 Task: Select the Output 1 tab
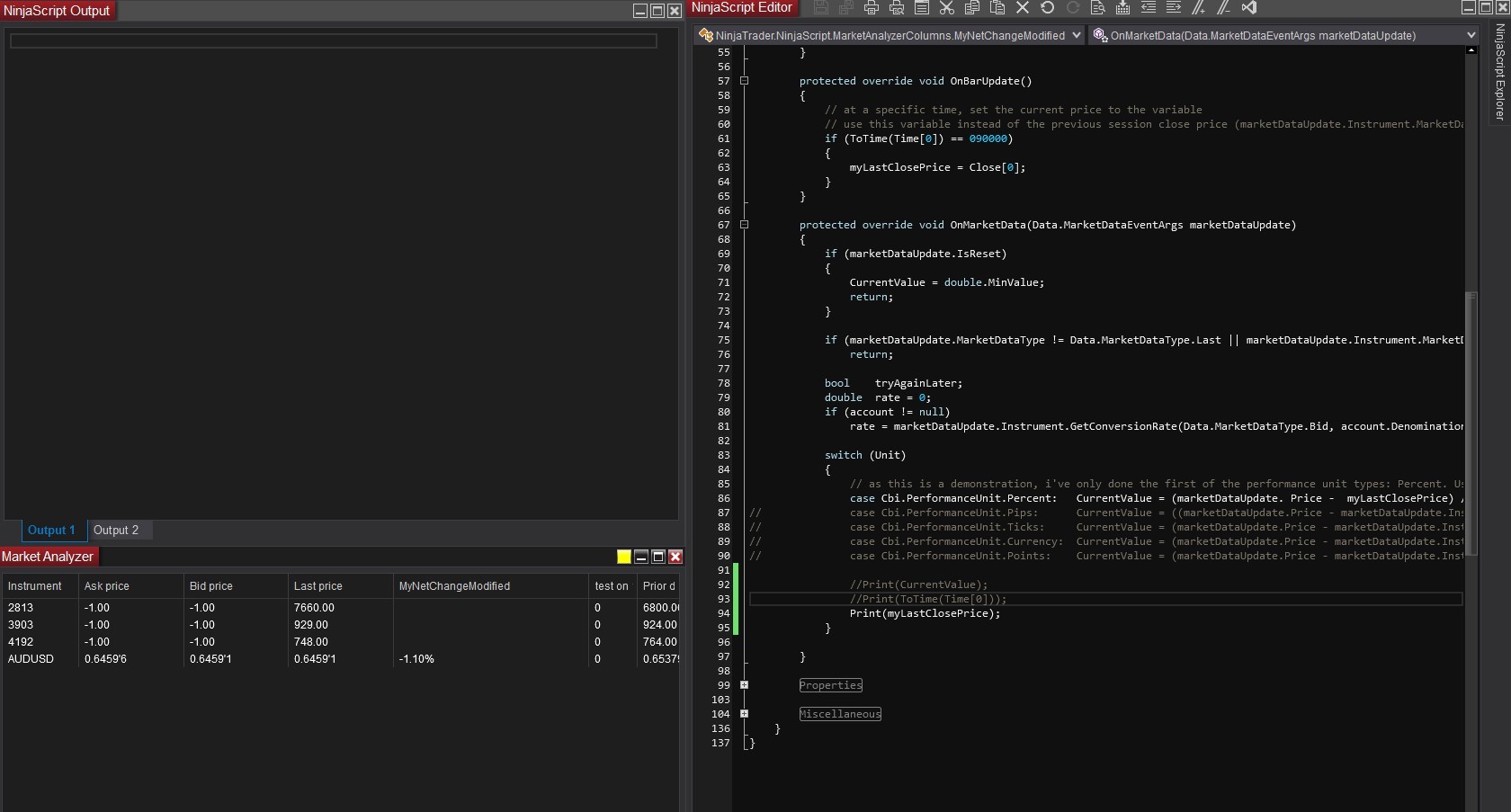(x=51, y=531)
